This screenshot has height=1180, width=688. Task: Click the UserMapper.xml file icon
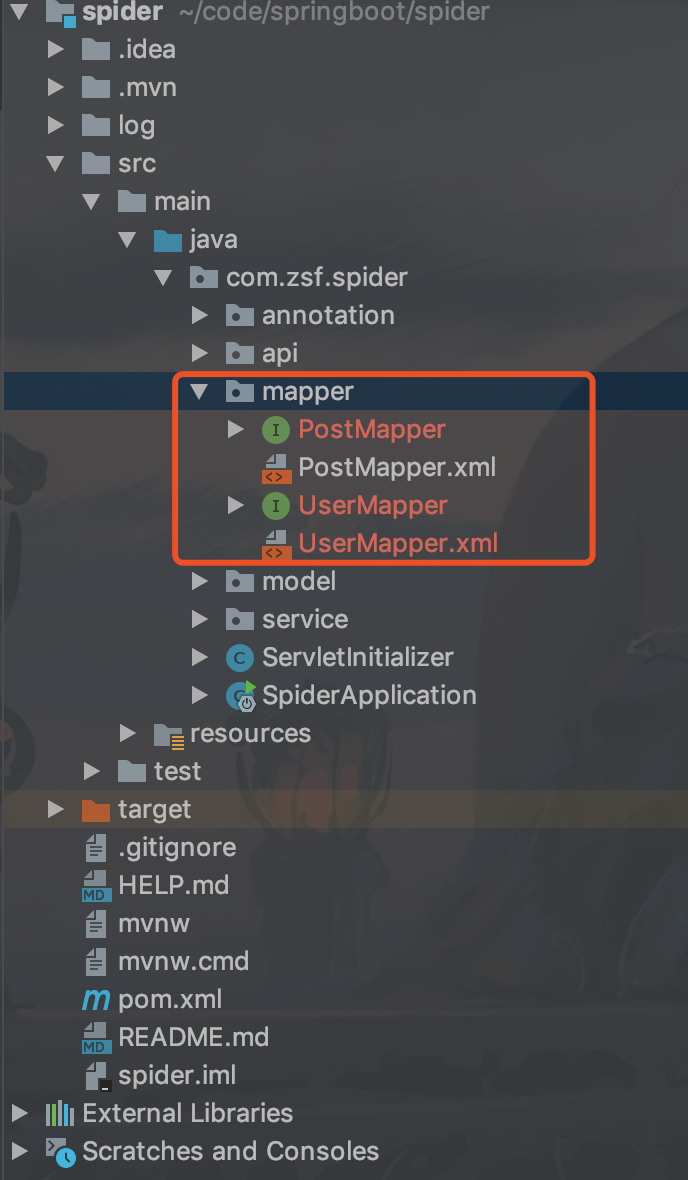[276, 543]
